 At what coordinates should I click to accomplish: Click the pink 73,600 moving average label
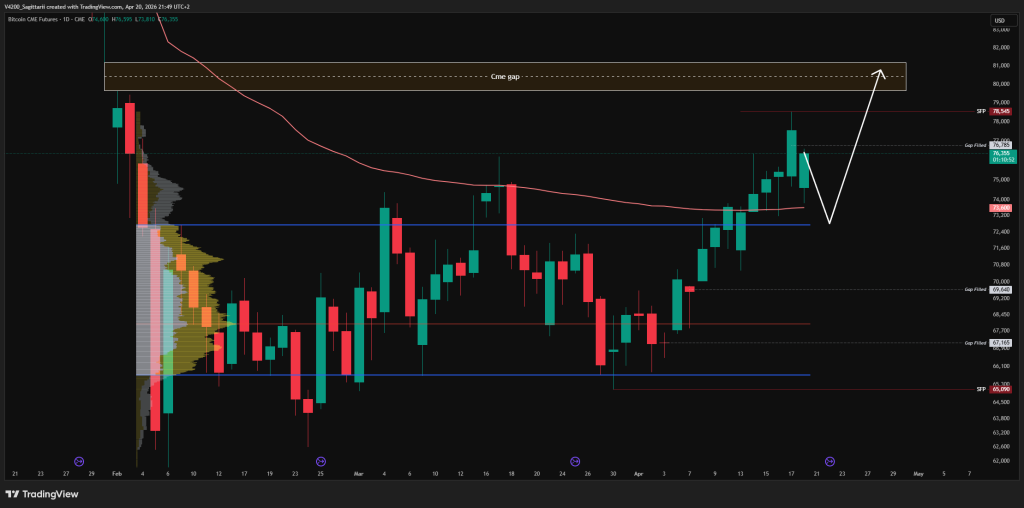tap(1000, 208)
